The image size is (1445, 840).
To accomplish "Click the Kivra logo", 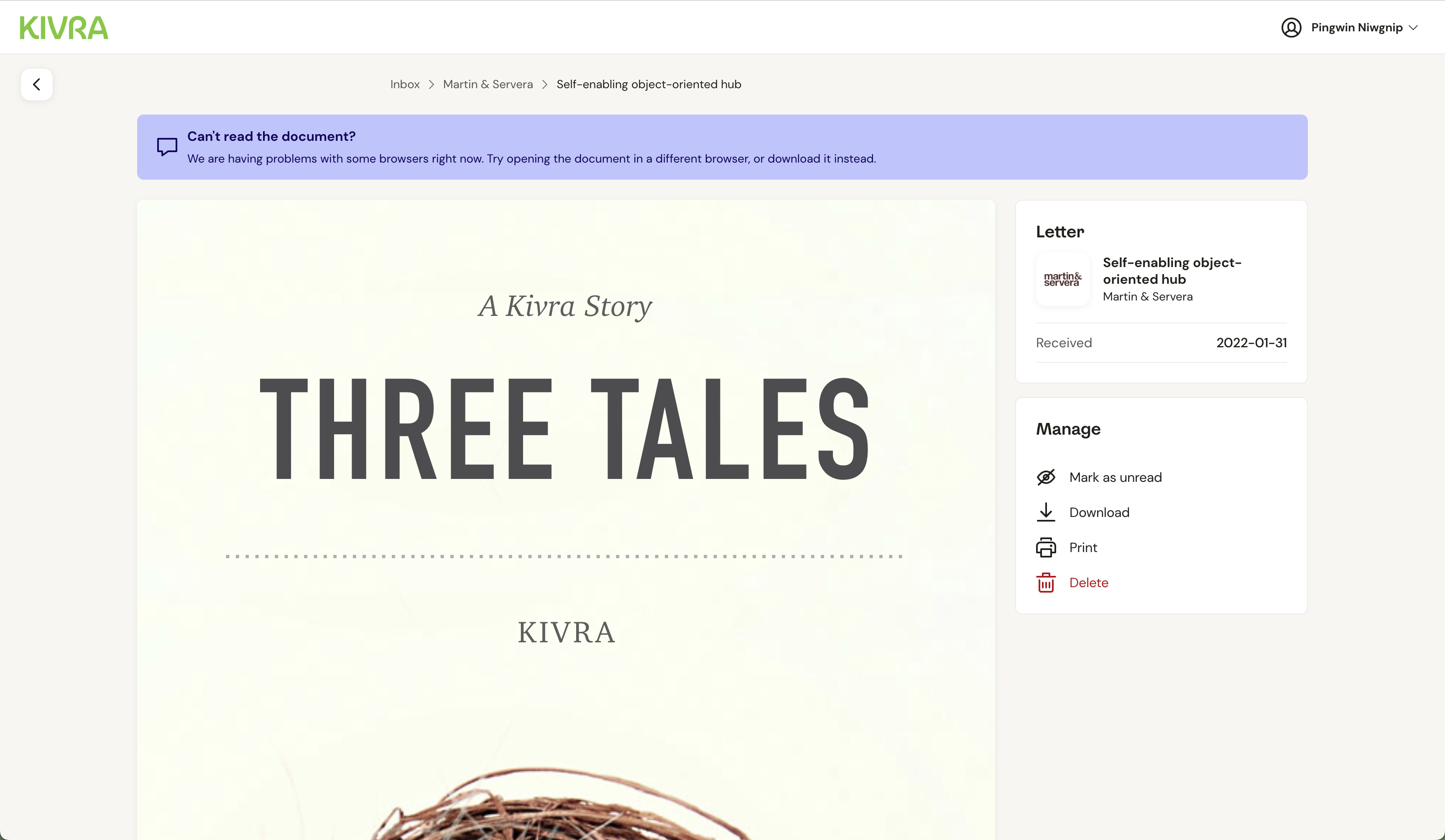I will click(x=64, y=27).
